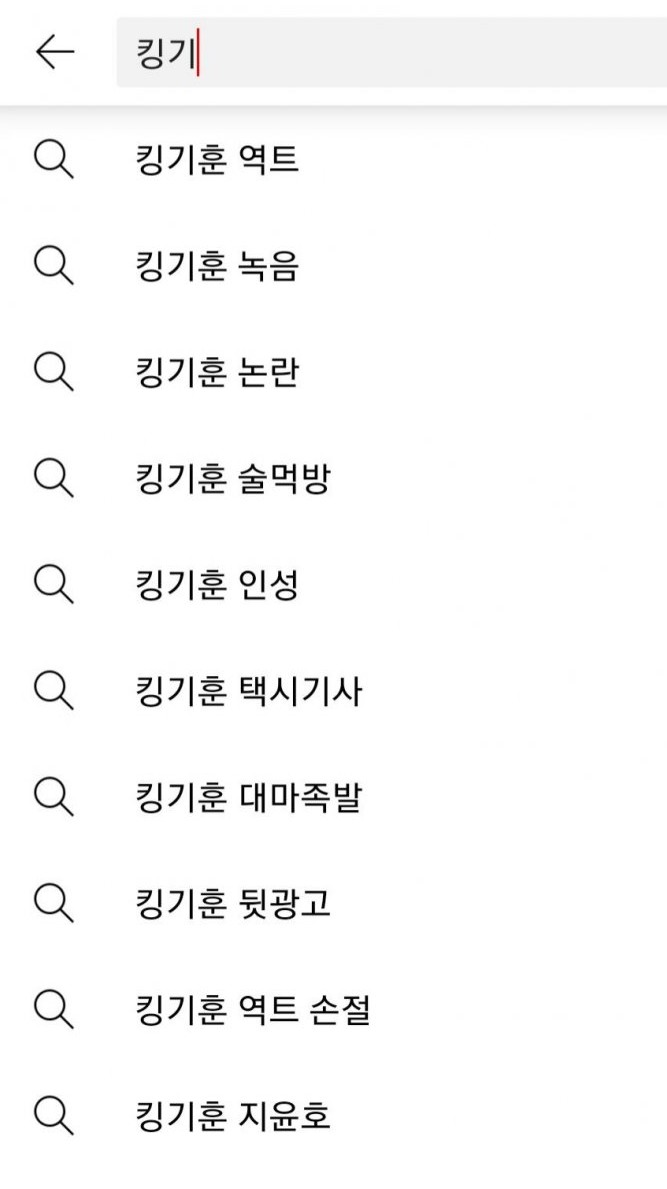Tap search icon beside 킹기훈 택시기사

pyautogui.click(x=54, y=691)
